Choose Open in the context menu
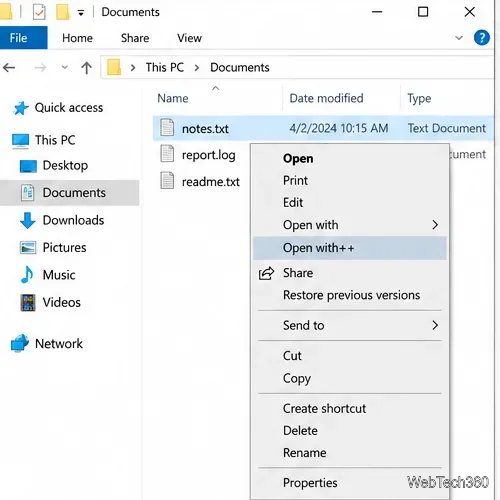 (x=350, y=158)
